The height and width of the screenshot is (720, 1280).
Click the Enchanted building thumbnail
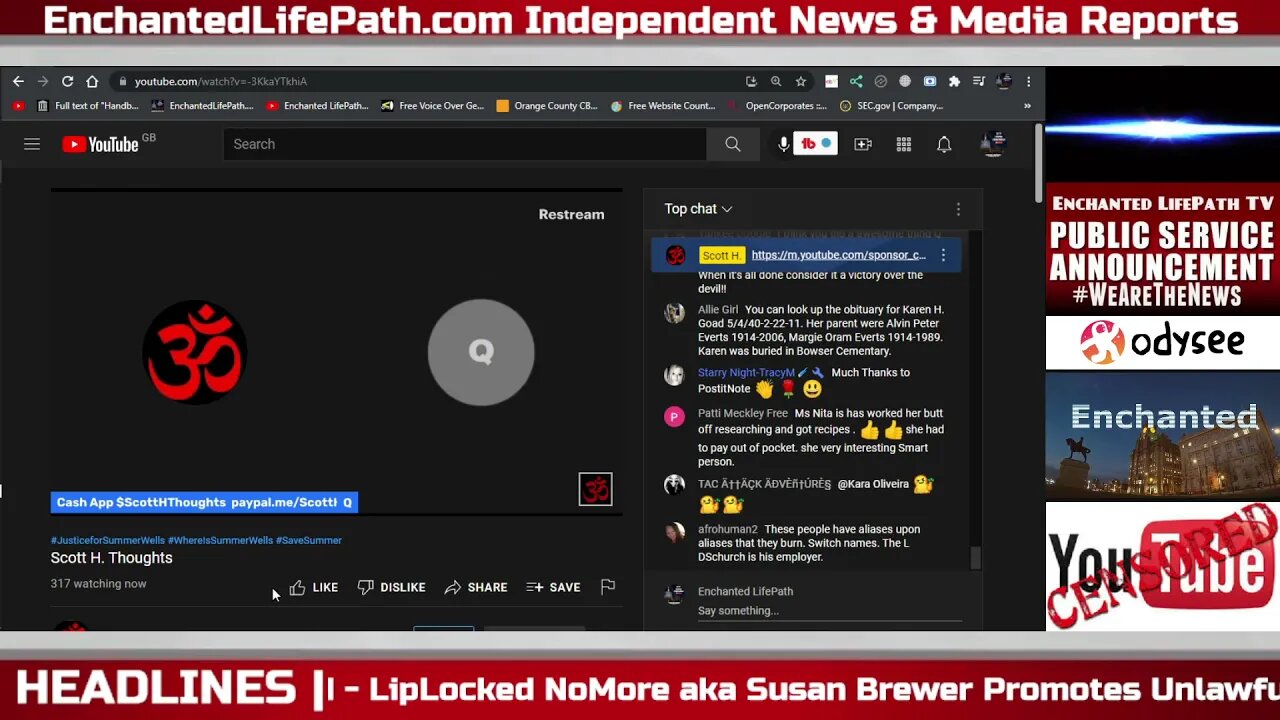click(1162, 436)
